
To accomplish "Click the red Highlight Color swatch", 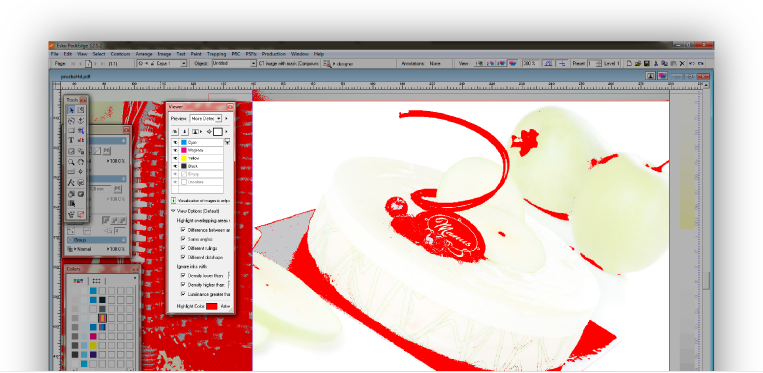I will pos(211,306).
